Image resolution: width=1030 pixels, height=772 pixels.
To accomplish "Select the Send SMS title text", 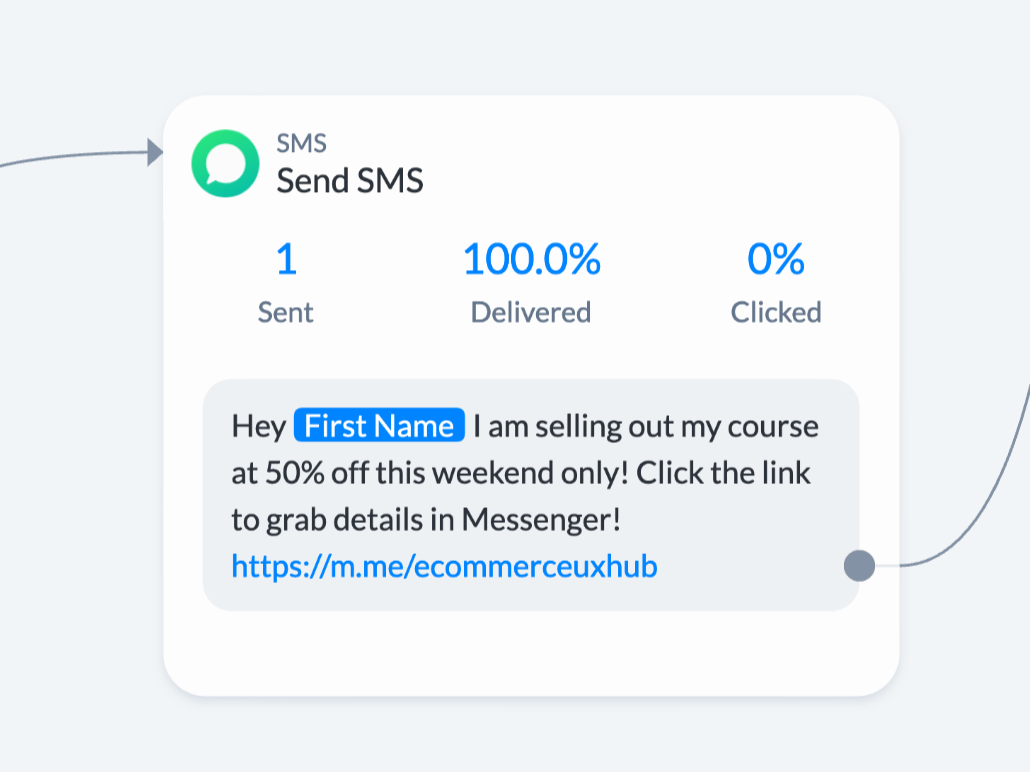I will (350, 182).
